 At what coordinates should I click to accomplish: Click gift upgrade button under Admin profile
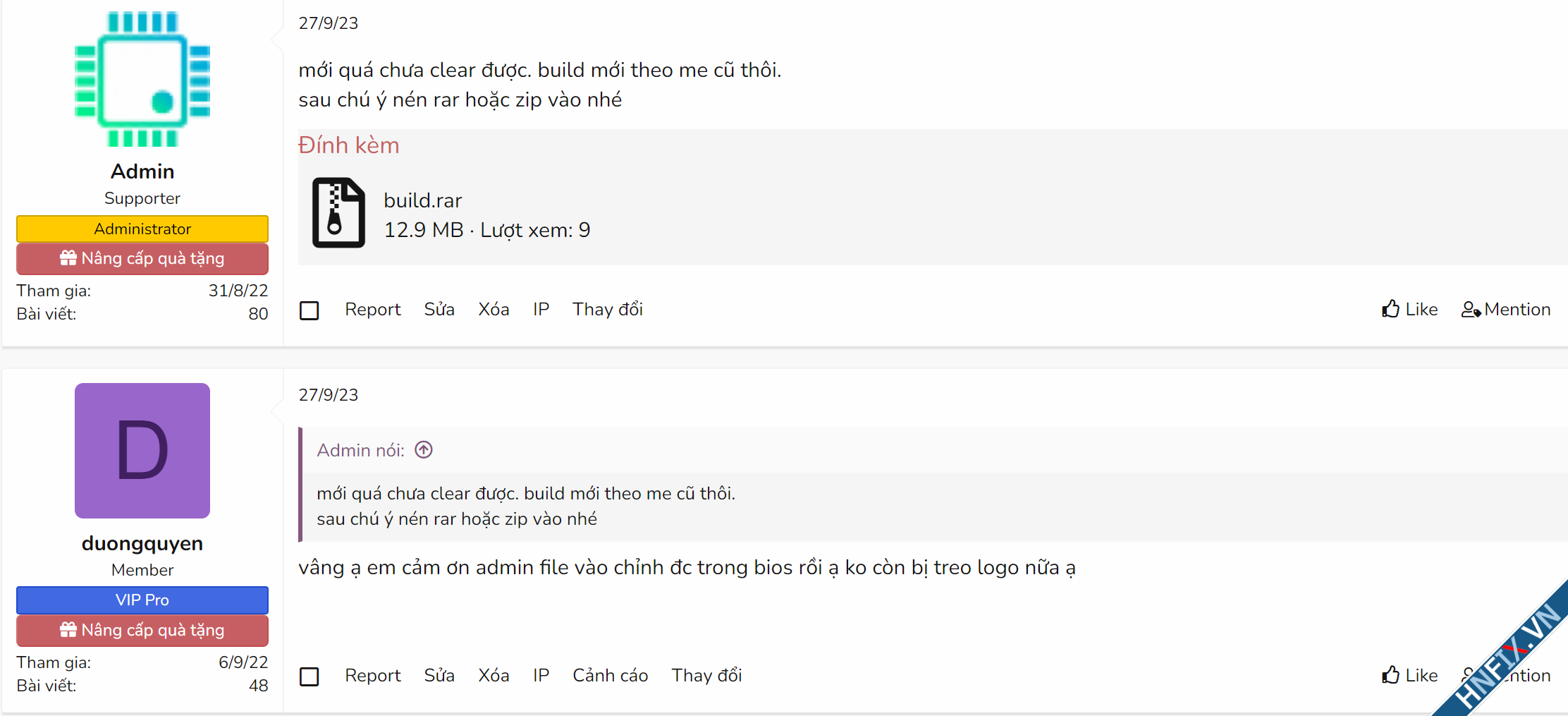142,259
